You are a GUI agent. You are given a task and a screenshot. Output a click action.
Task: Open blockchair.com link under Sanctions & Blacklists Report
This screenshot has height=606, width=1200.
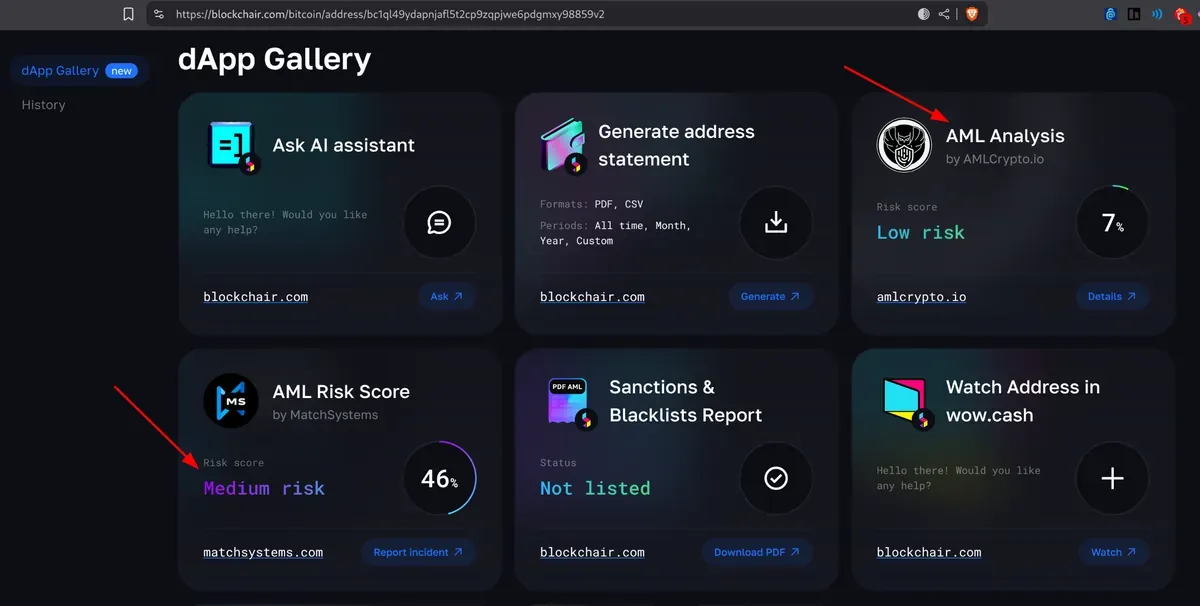[592, 552]
